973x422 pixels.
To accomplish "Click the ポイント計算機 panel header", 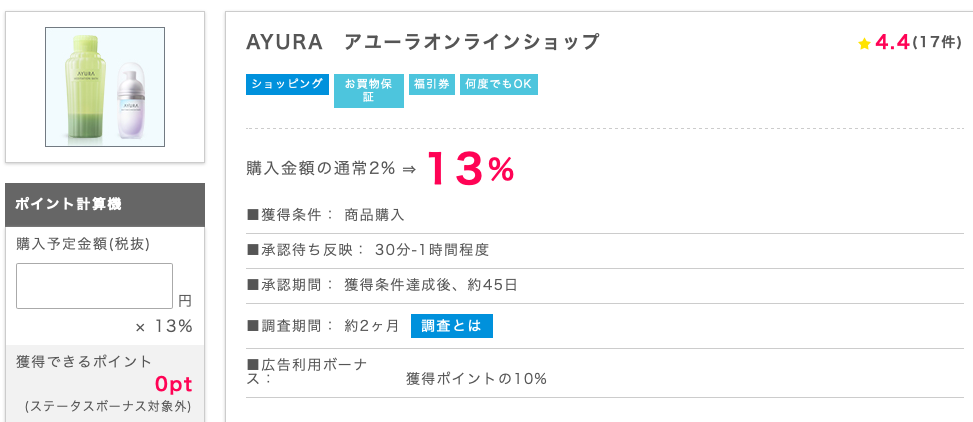I will (105, 204).
